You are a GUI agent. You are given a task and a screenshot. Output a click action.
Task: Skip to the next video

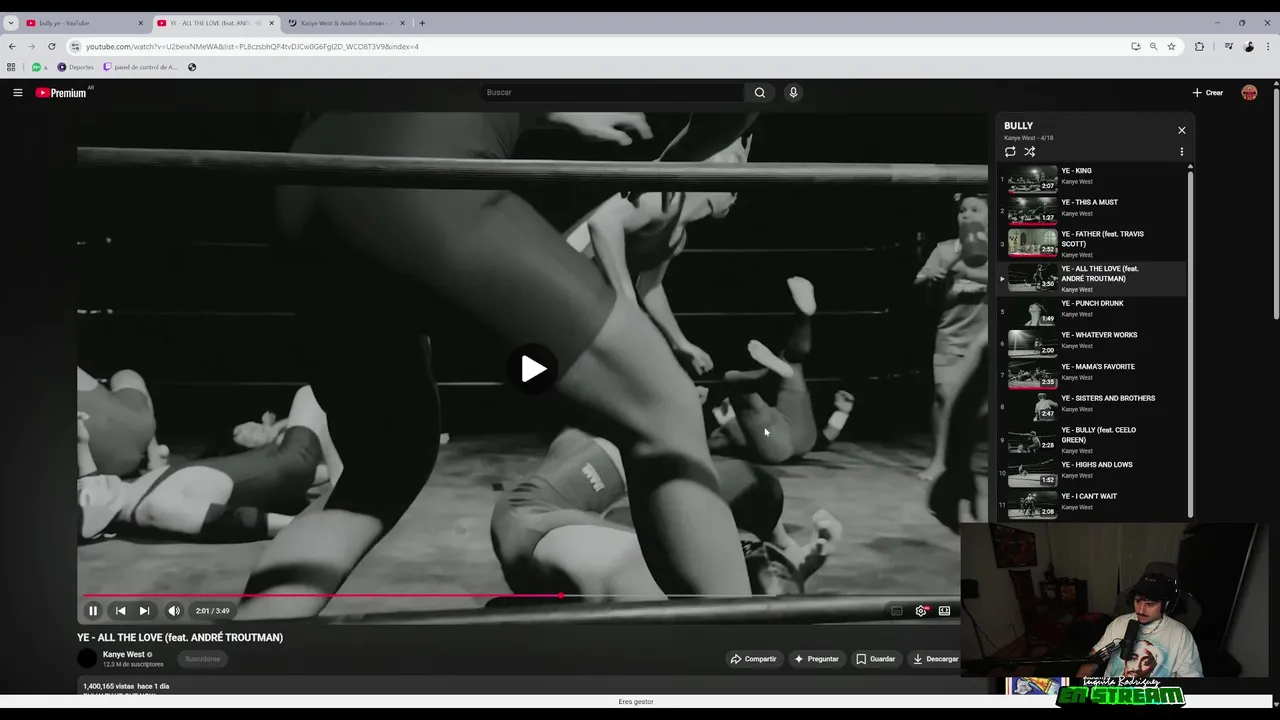pos(144,611)
